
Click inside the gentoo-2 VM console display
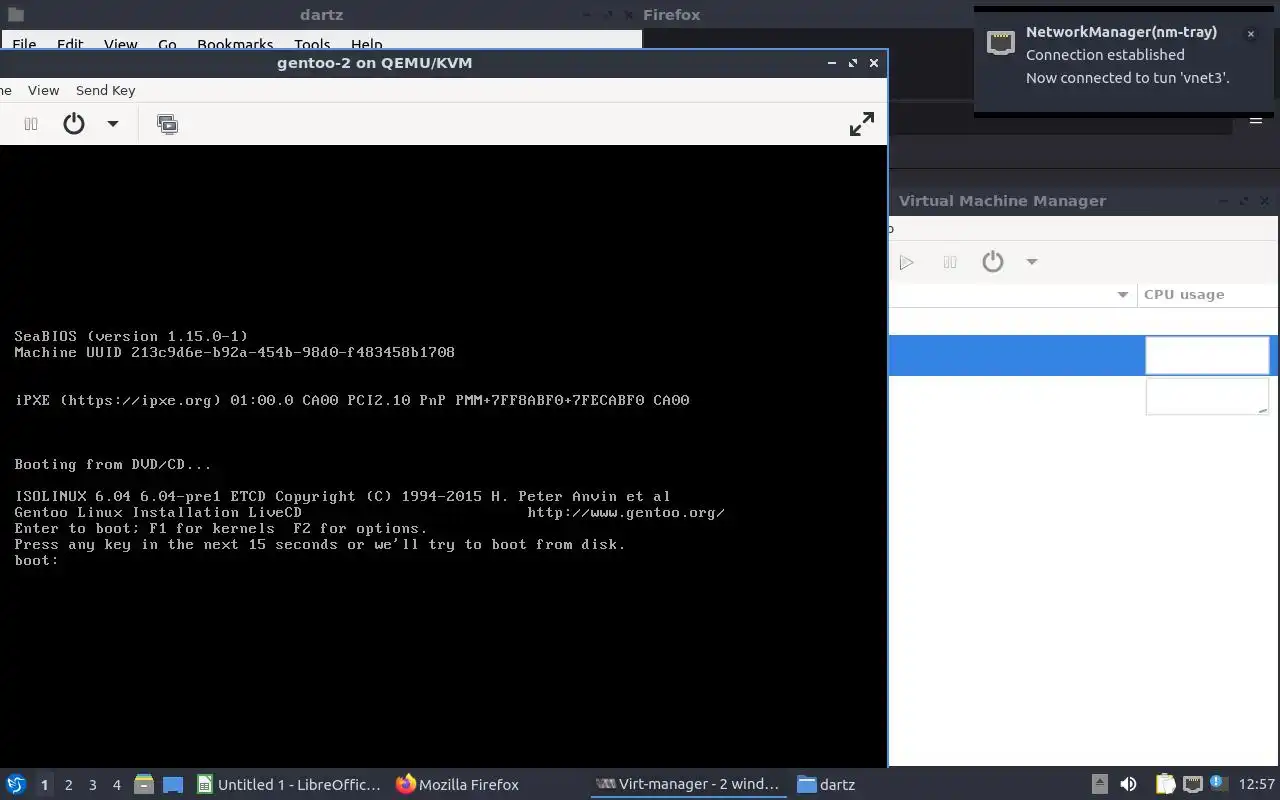click(x=443, y=456)
